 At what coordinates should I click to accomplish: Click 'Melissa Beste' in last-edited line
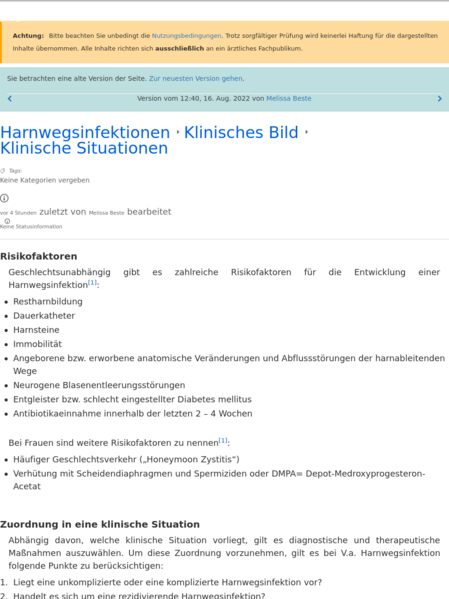pyautogui.click(x=107, y=213)
